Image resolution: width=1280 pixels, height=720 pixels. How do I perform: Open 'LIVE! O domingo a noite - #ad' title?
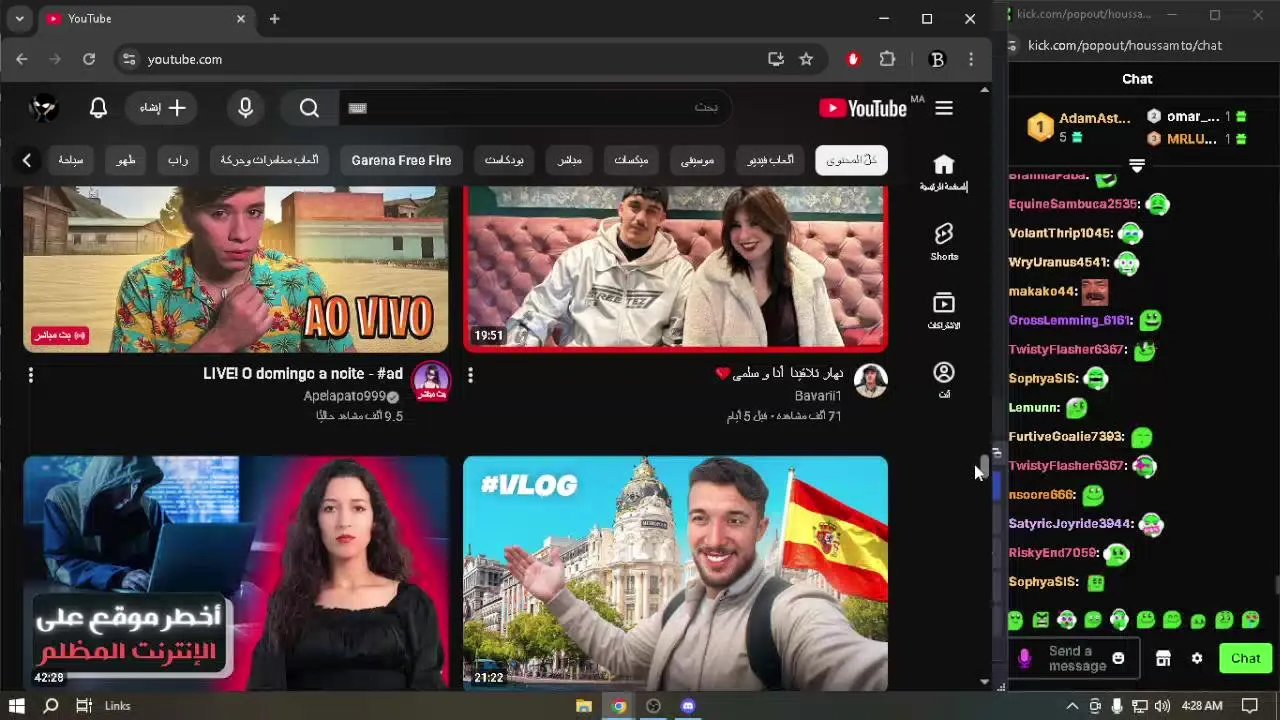pyautogui.click(x=303, y=373)
